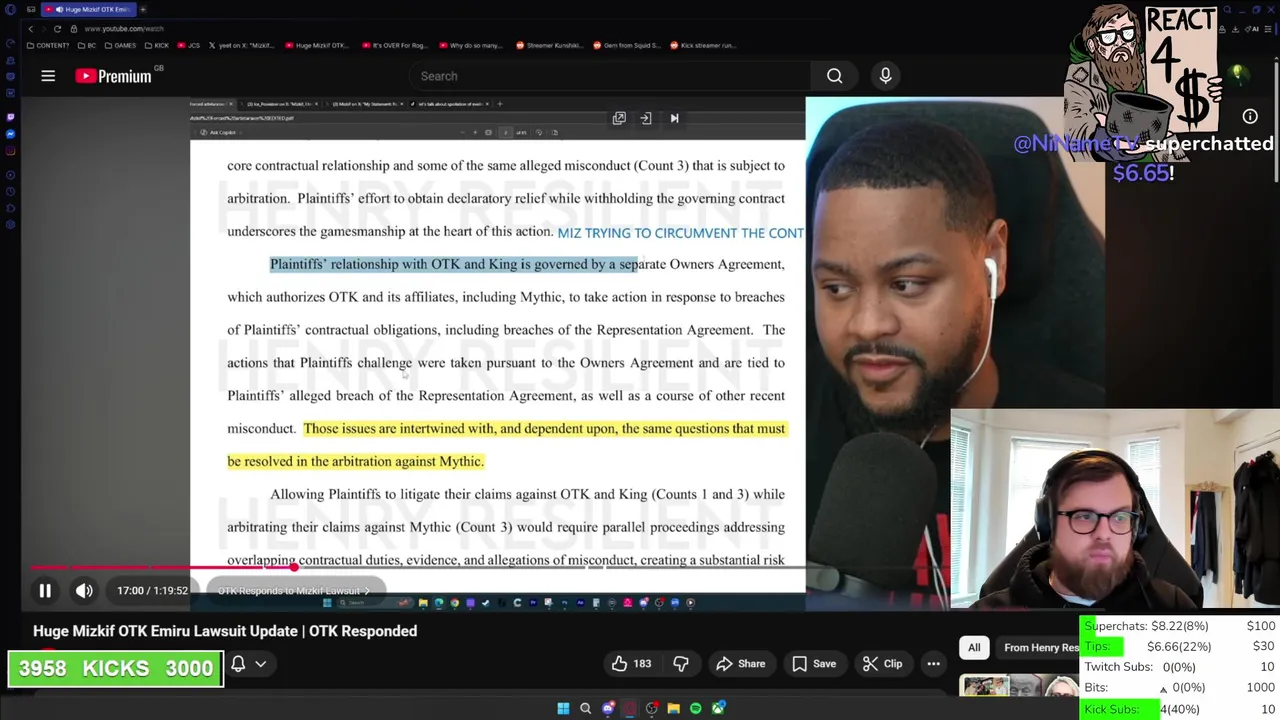Open the YouTube guide hamburger menu
The image size is (1280, 720).
pos(48,76)
